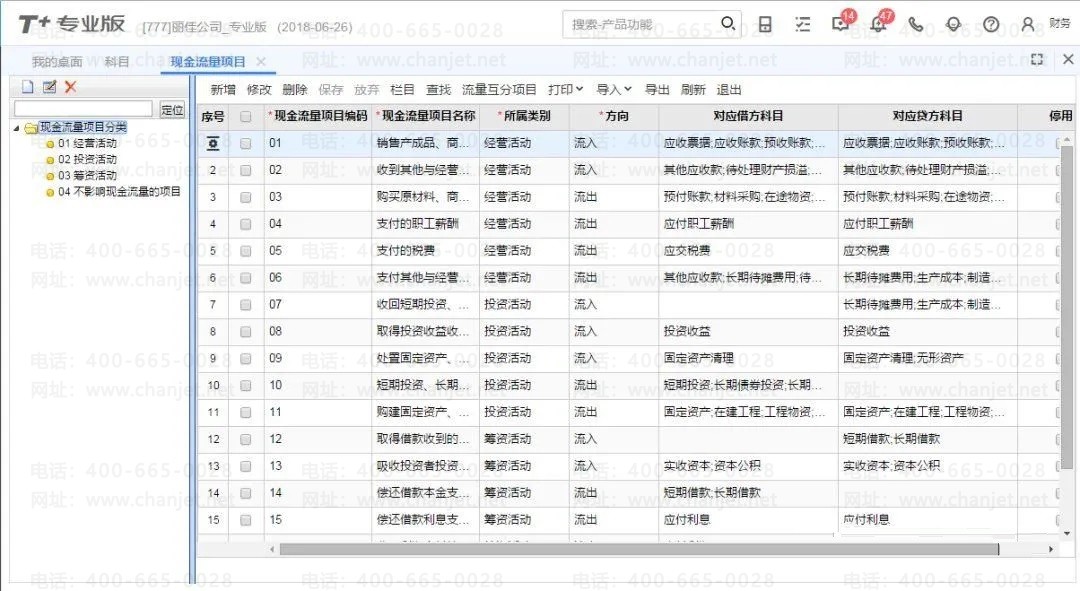1080x591 pixels.
Task: Click the 财务 user label
Action: [x=1060, y=23]
